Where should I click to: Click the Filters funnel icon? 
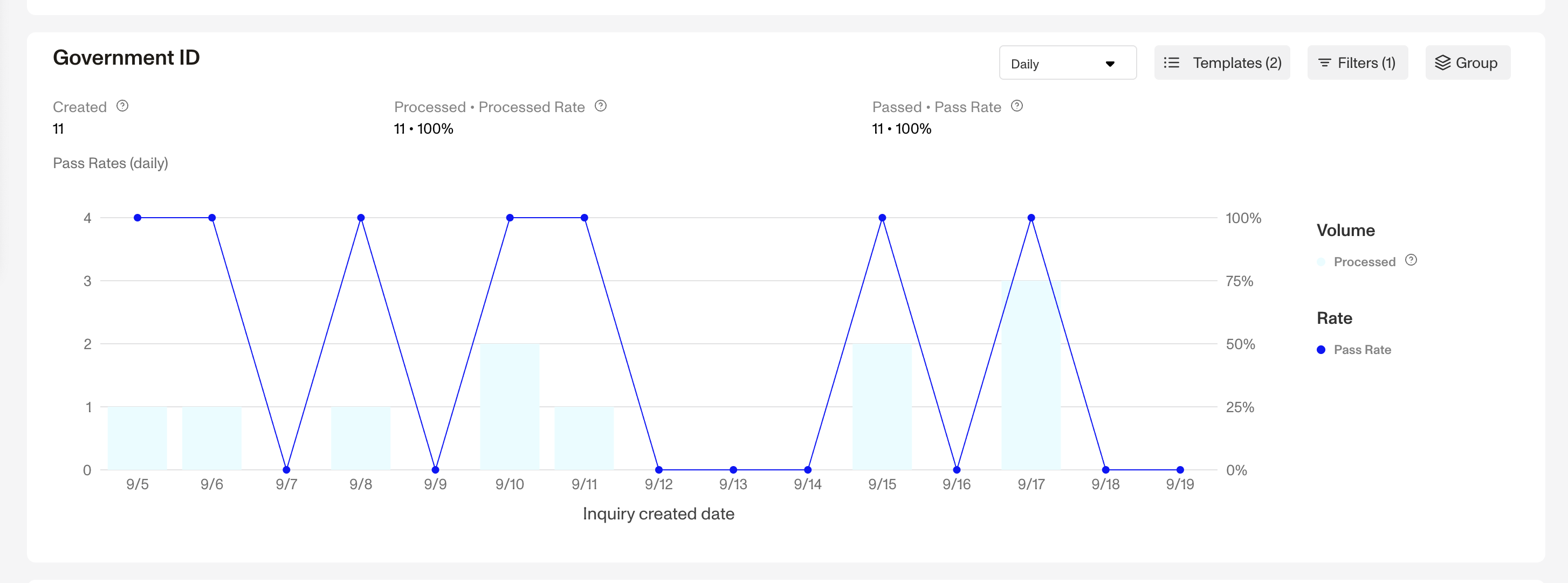pyautogui.click(x=1324, y=63)
